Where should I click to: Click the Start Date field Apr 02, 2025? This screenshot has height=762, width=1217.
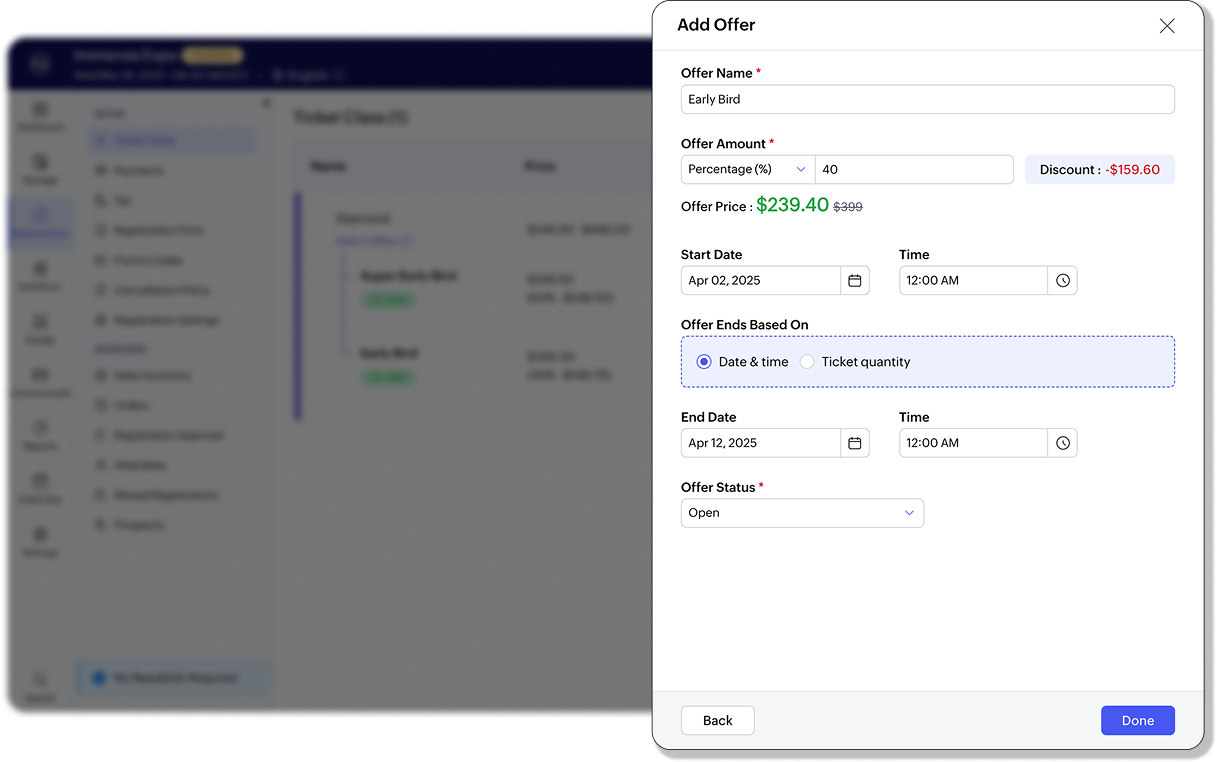coord(761,281)
